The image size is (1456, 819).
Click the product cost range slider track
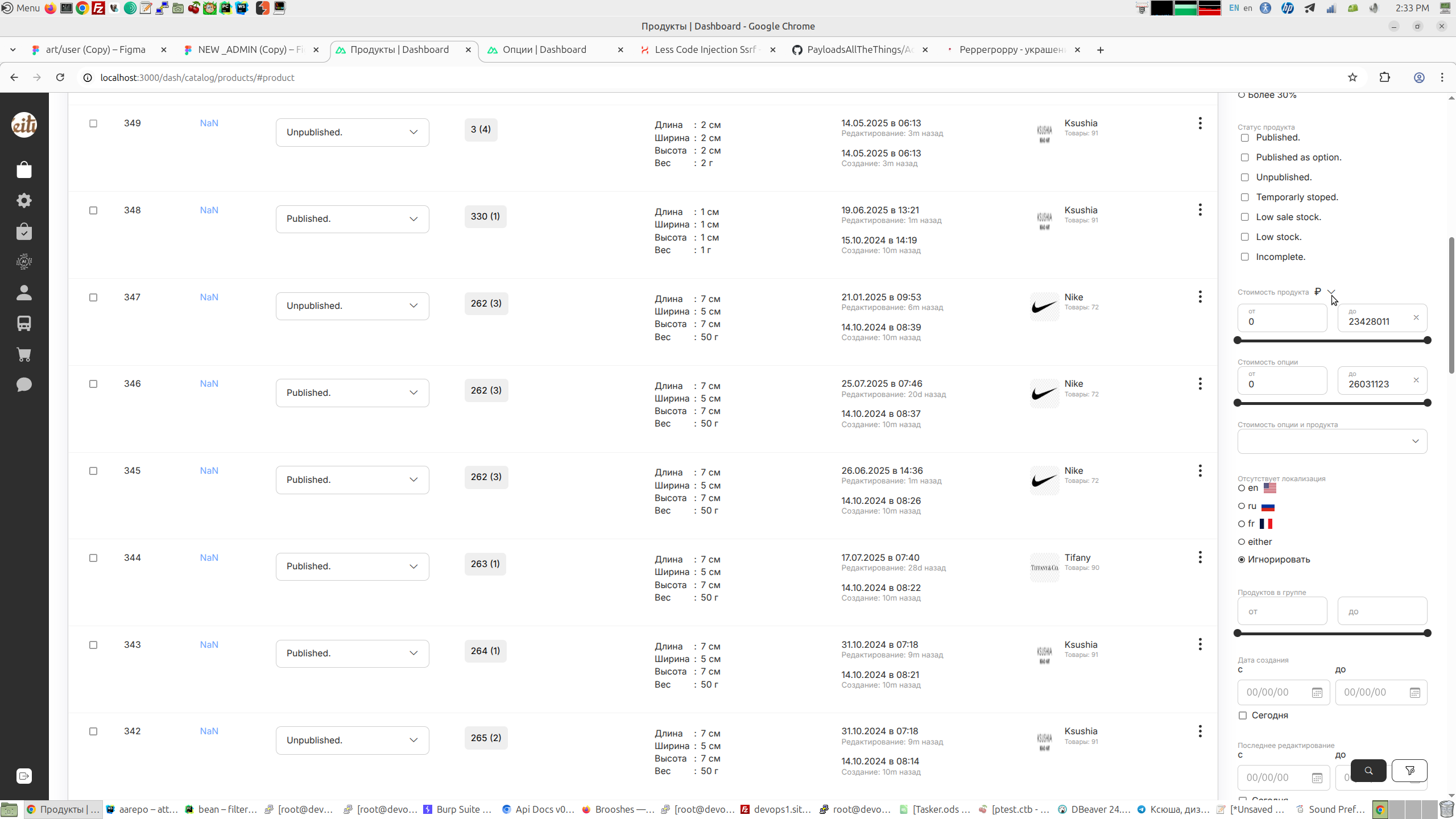[x=1332, y=341]
